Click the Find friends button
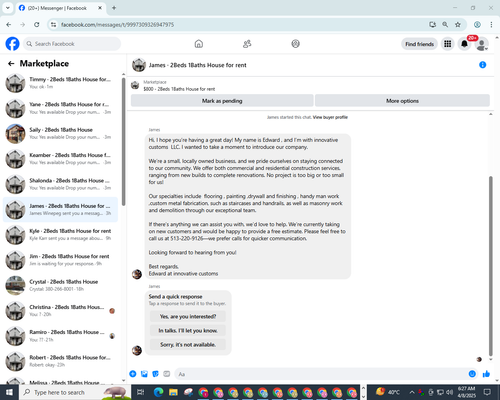 point(419,44)
